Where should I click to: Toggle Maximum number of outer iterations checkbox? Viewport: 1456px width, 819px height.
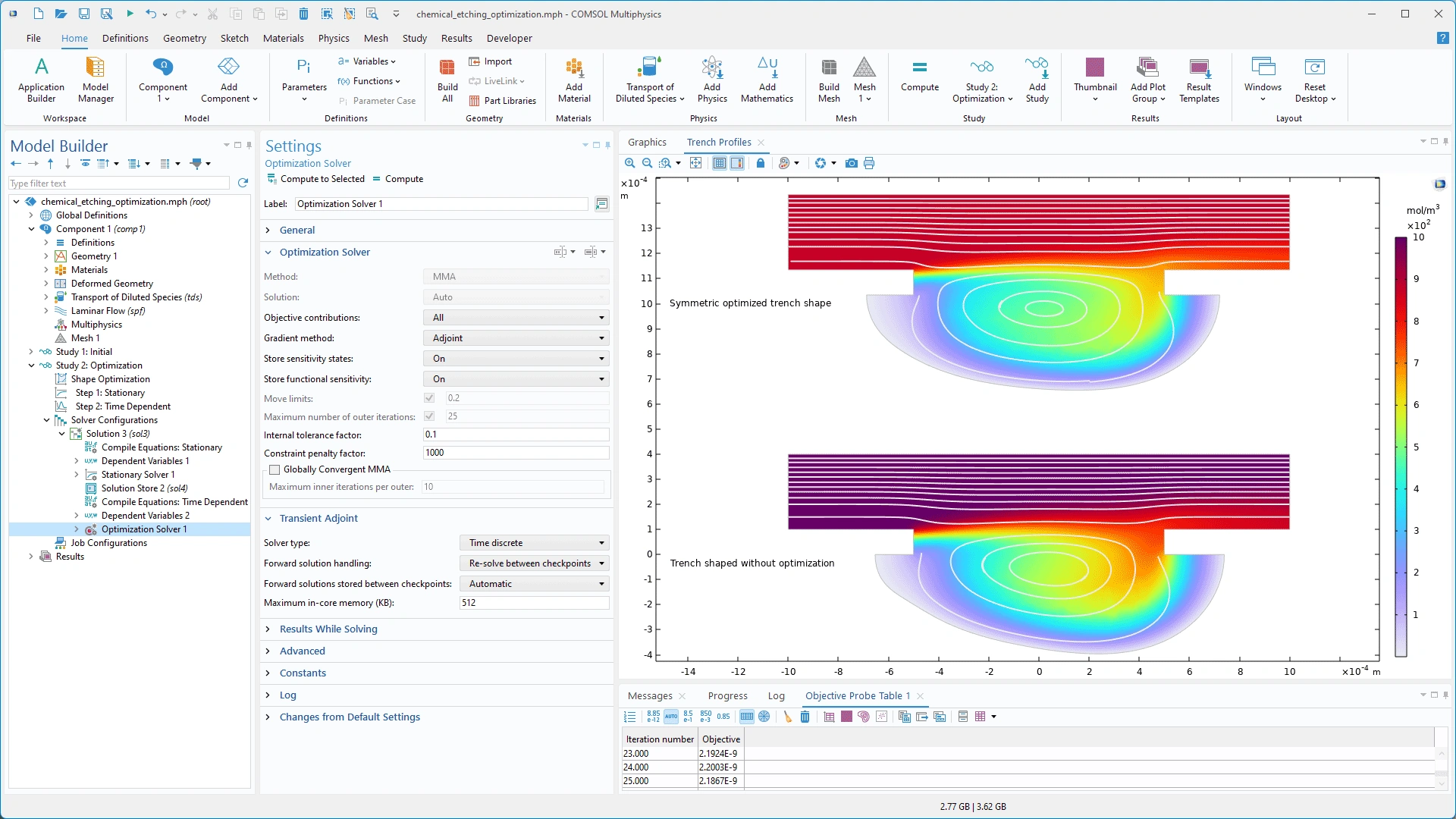[x=429, y=416]
